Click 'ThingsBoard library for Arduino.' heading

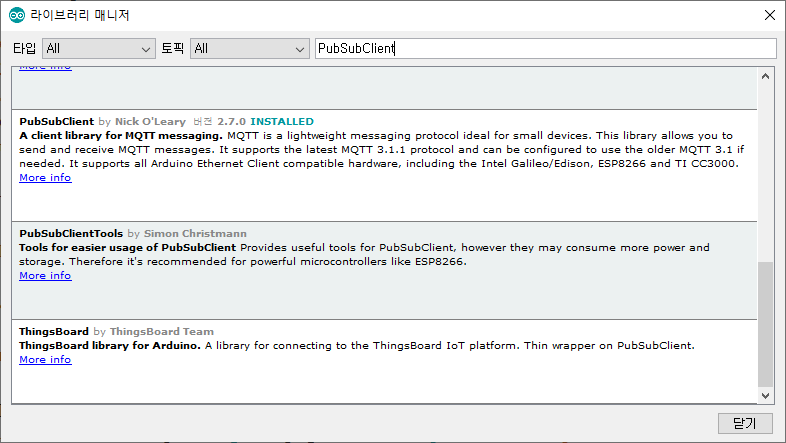(110, 345)
